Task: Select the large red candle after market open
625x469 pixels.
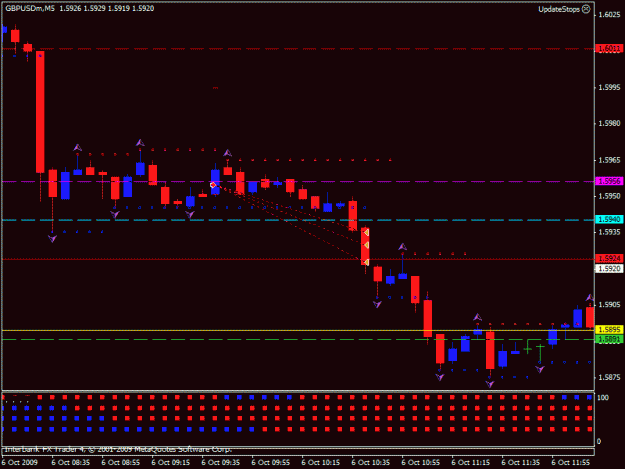Action: tap(40, 112)
